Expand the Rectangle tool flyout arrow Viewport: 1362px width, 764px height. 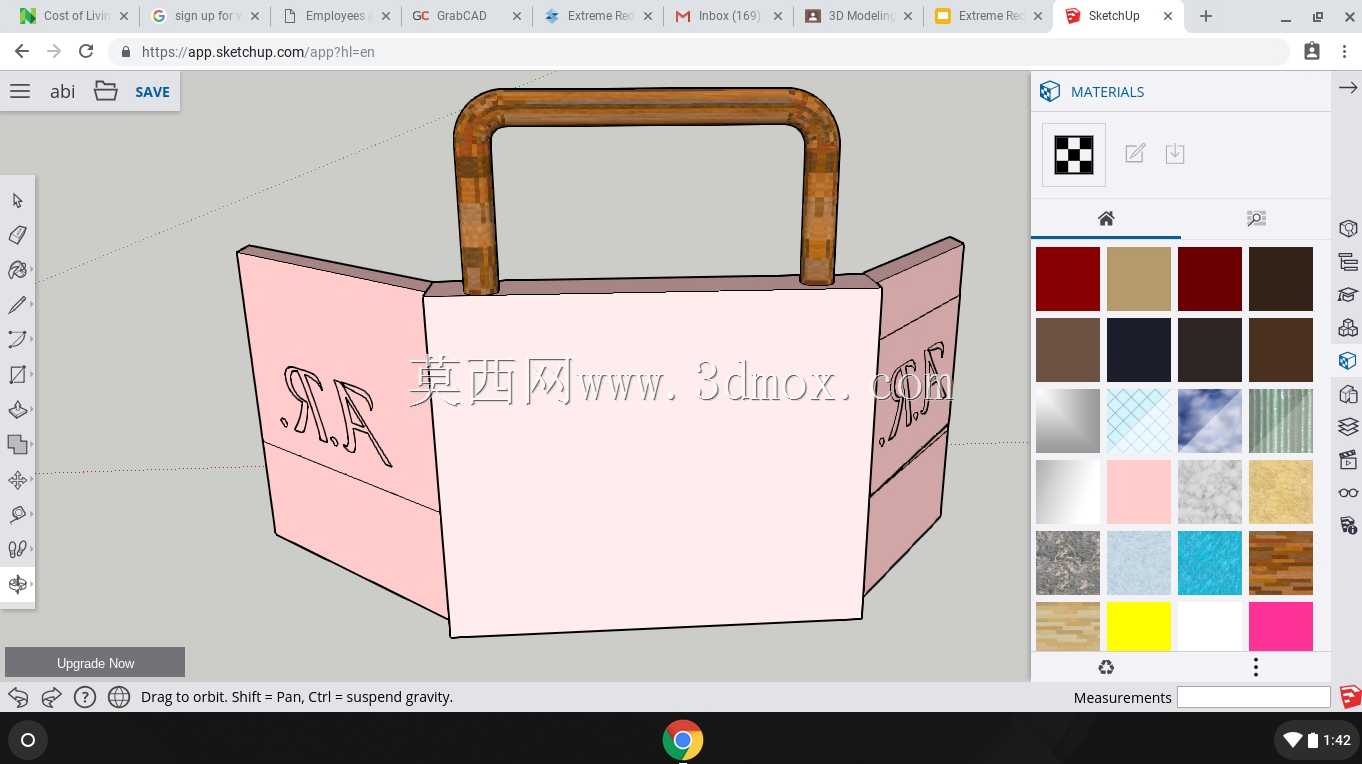32,375
